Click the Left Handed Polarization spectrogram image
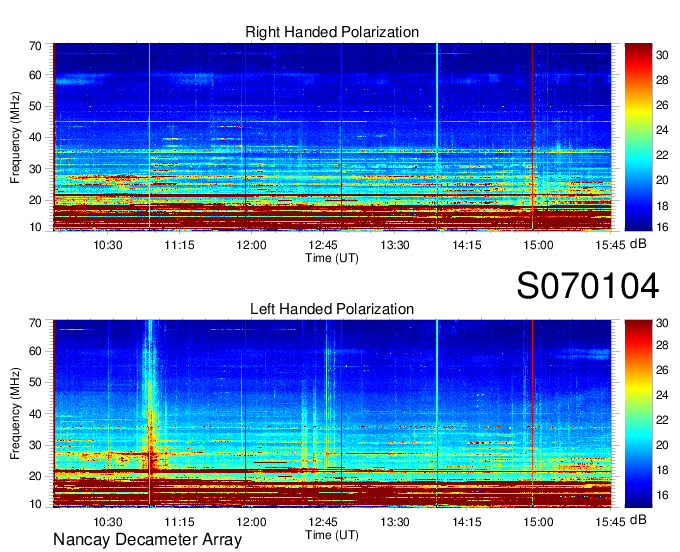680x552 pixels. (x=332, y=414)
